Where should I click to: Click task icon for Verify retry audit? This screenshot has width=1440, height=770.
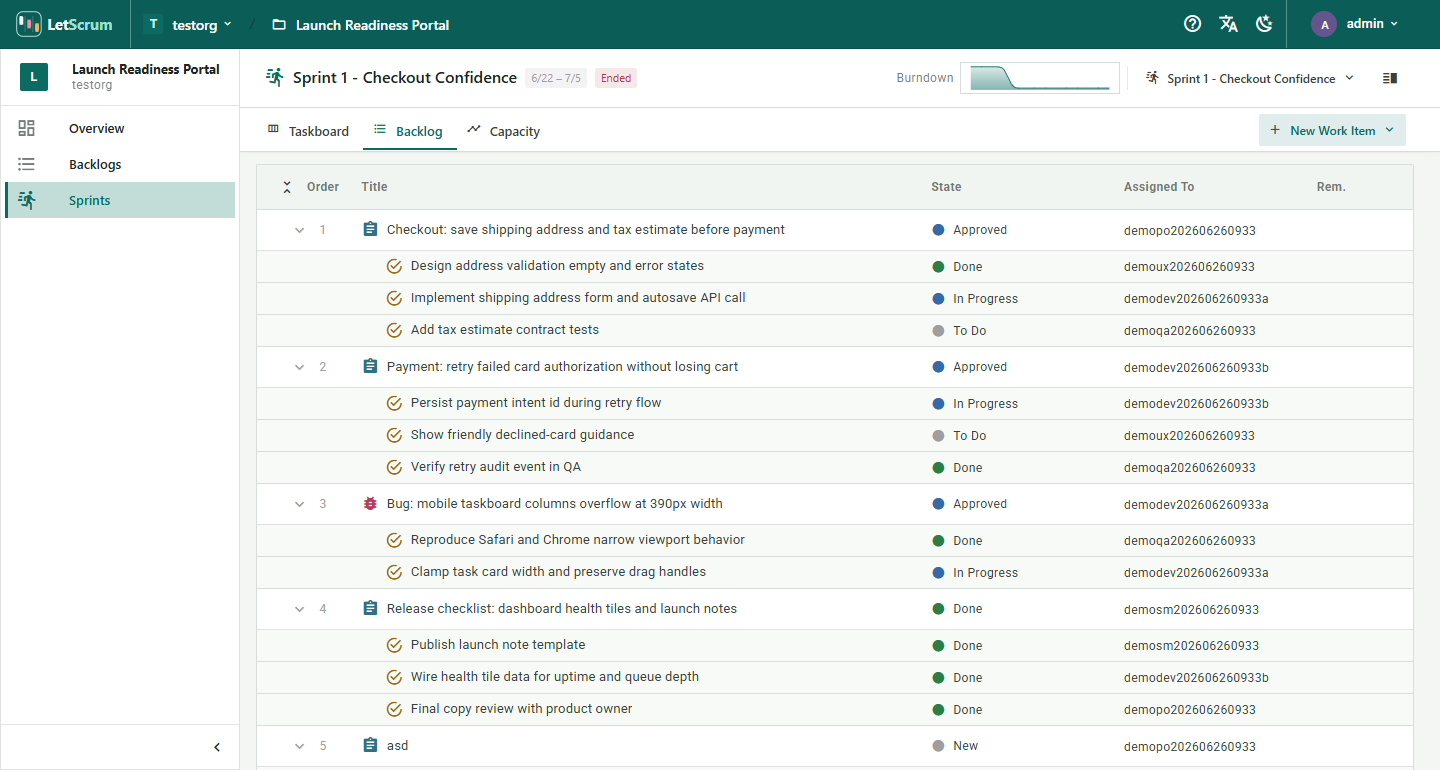[x=394, y=467]
